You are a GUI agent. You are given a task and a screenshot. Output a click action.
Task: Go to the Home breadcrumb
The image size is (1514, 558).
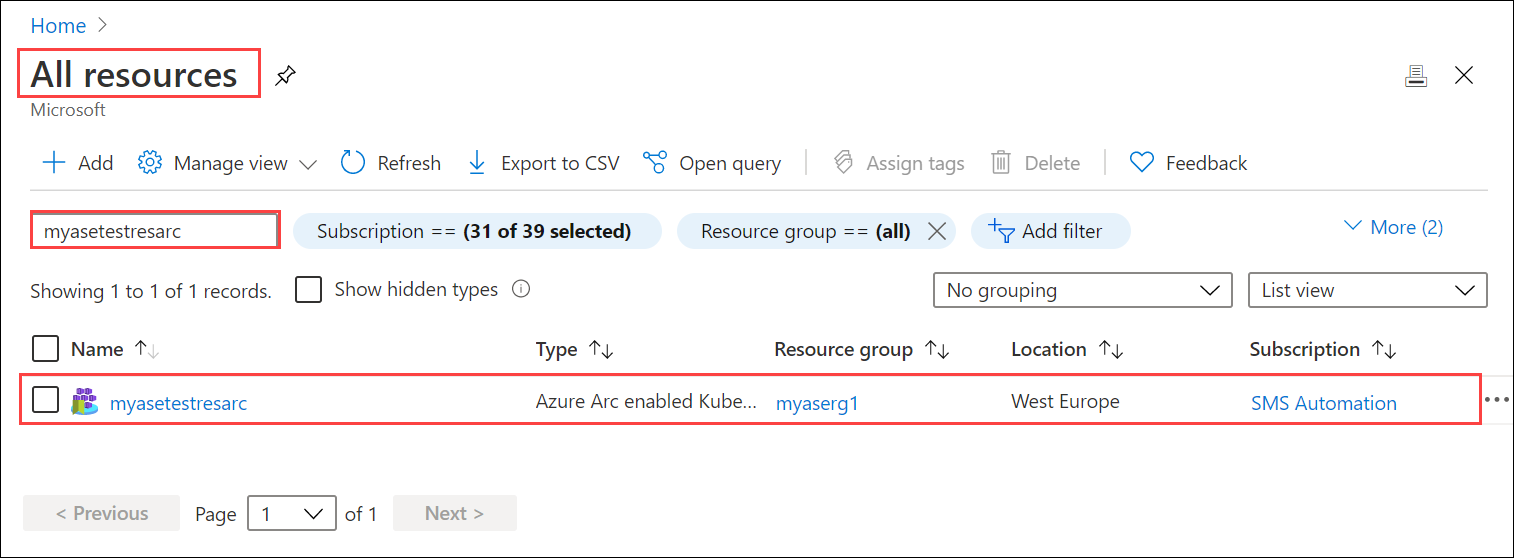pos(58,26)
